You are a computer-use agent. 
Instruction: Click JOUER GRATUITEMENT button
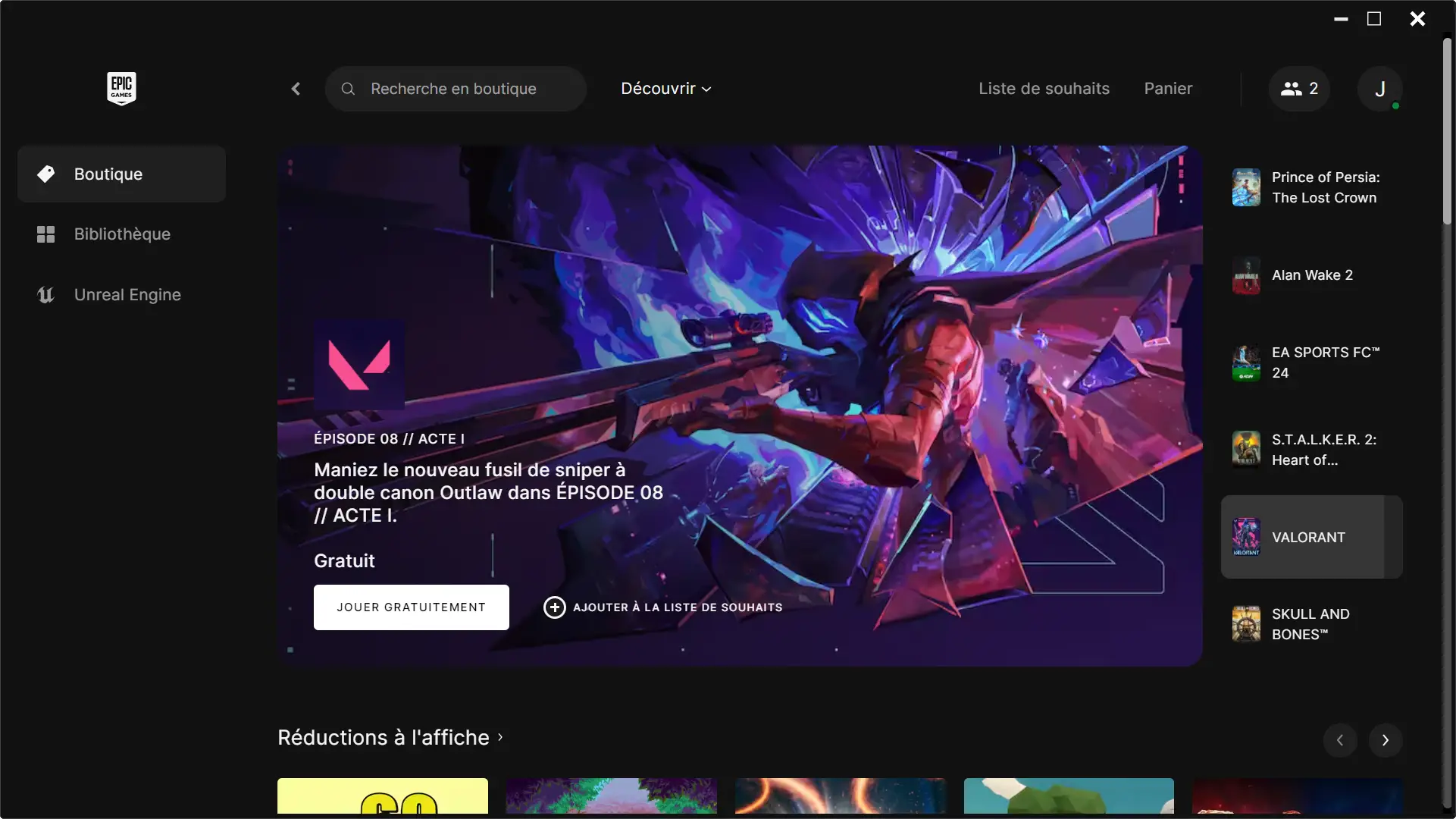[x=412, y=607]
